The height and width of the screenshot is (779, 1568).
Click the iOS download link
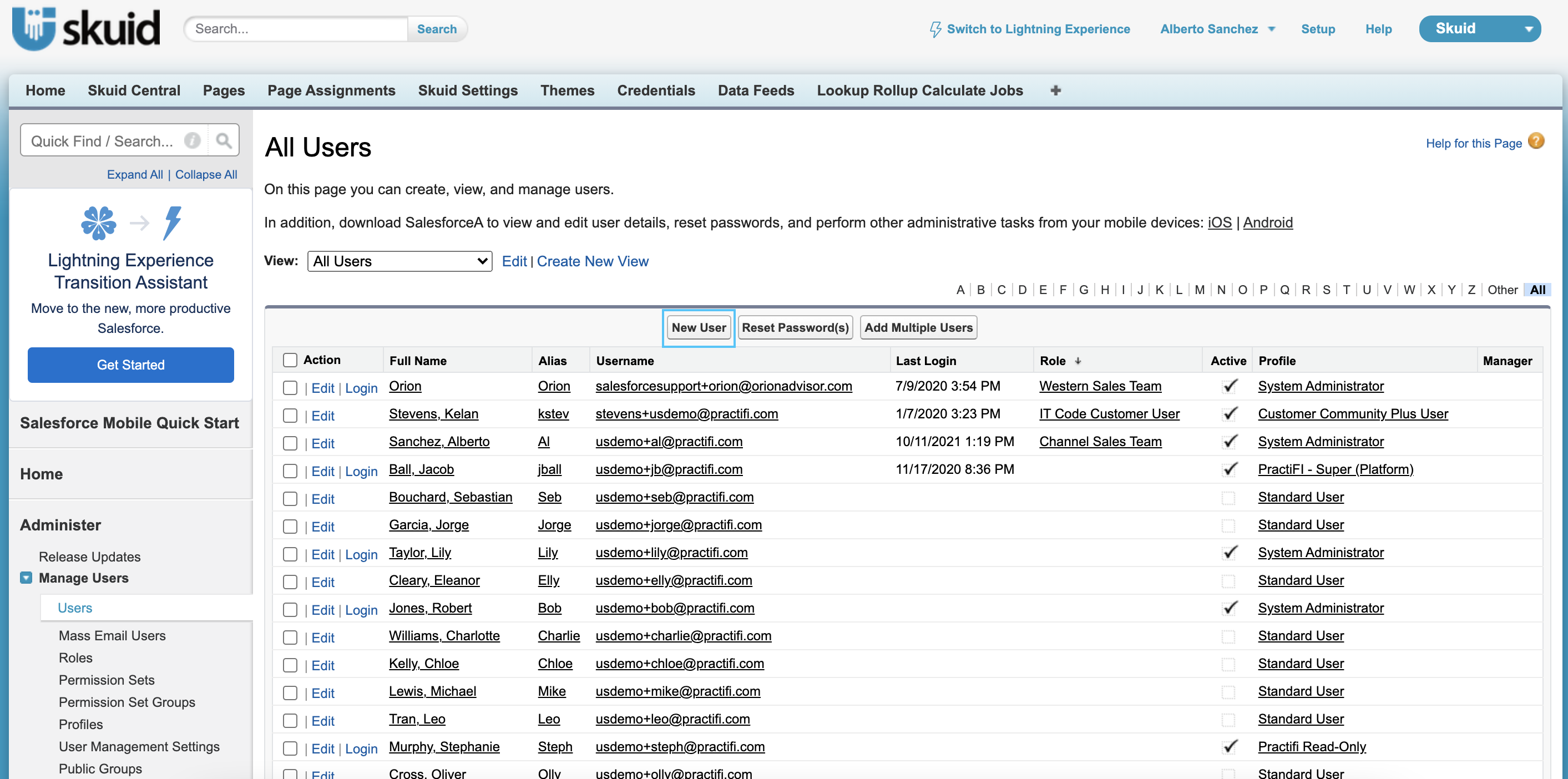coord(1219,222)
